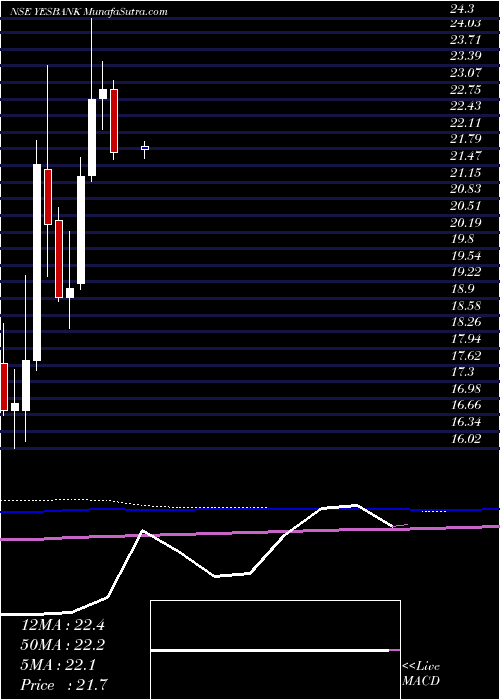Click the 24.03 price axis label
Screen dimensions: 500x700
click(x=466, y=23)
